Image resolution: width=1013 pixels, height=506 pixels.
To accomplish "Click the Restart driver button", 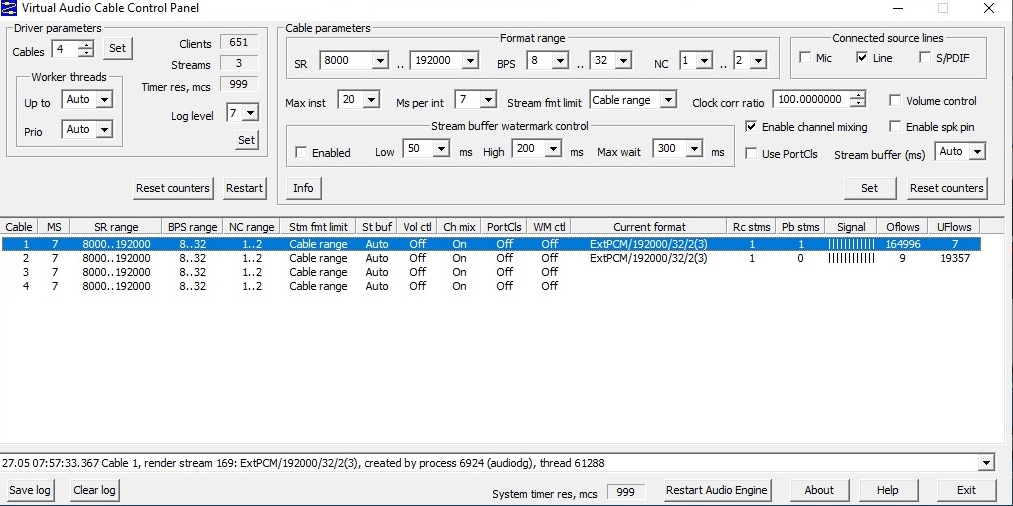I will click(244, 188).
